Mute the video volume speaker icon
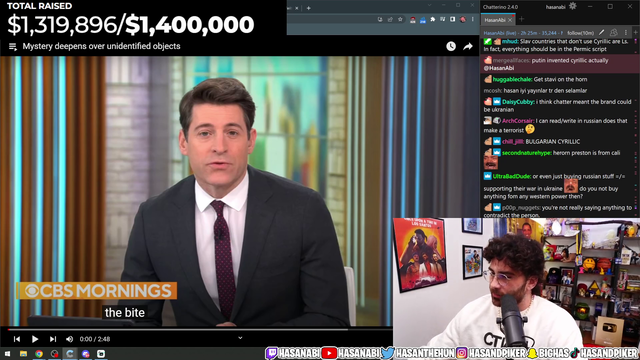 click(69, 339)
